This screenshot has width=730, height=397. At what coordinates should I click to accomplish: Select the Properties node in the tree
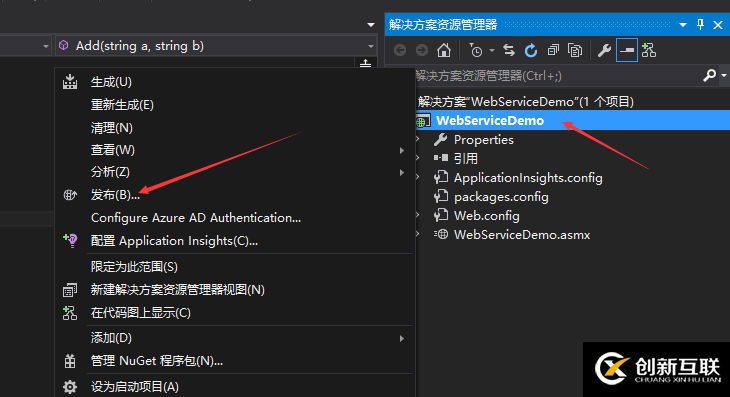(x=484, y=140)
